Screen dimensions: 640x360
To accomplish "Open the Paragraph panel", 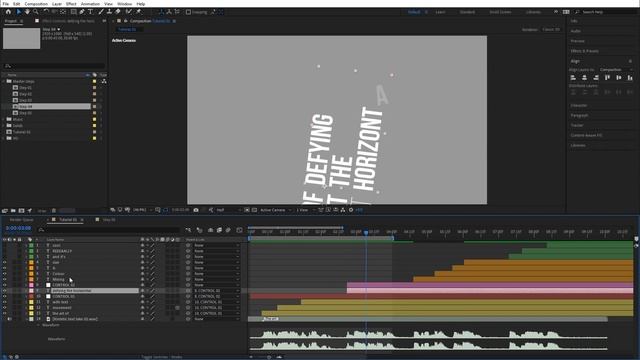I will (579, 116).
